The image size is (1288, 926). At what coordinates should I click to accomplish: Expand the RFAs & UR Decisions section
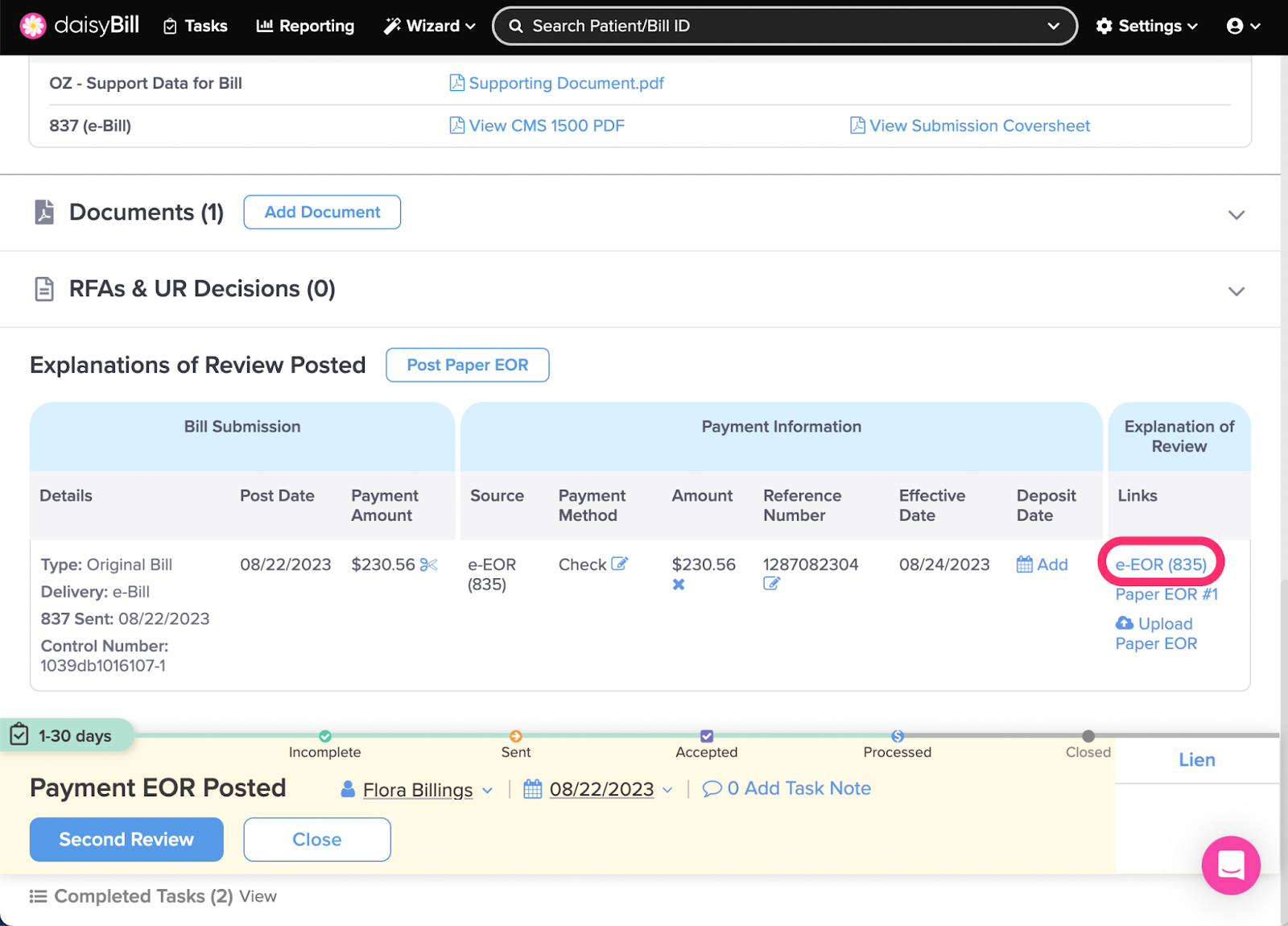pyautogui.click(x=1236, y=291)
